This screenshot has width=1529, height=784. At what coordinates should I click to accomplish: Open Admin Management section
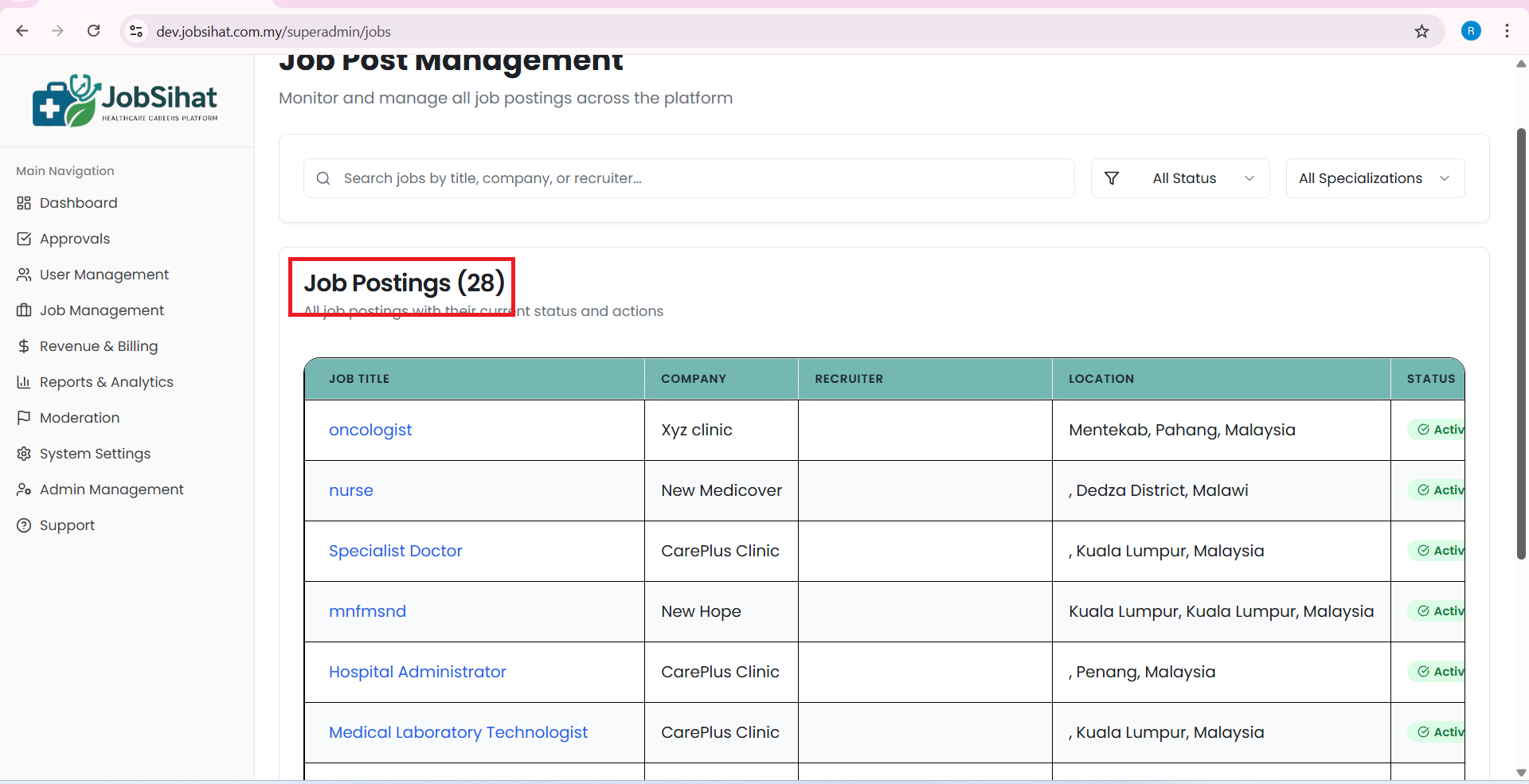pyautogui.click(x=111, y=490)
